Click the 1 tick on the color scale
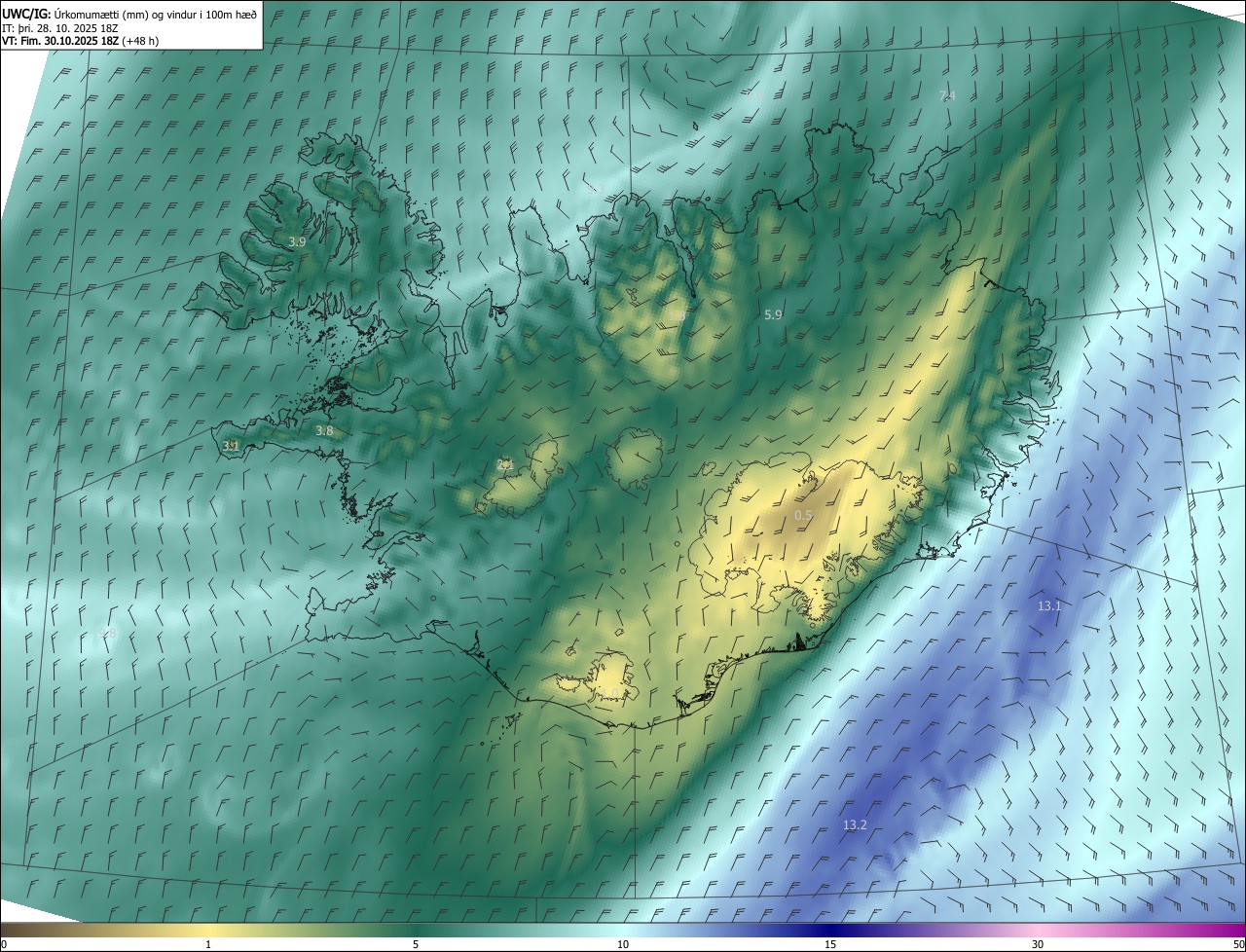Screen dimensions: 1246x952 [208, 944]
